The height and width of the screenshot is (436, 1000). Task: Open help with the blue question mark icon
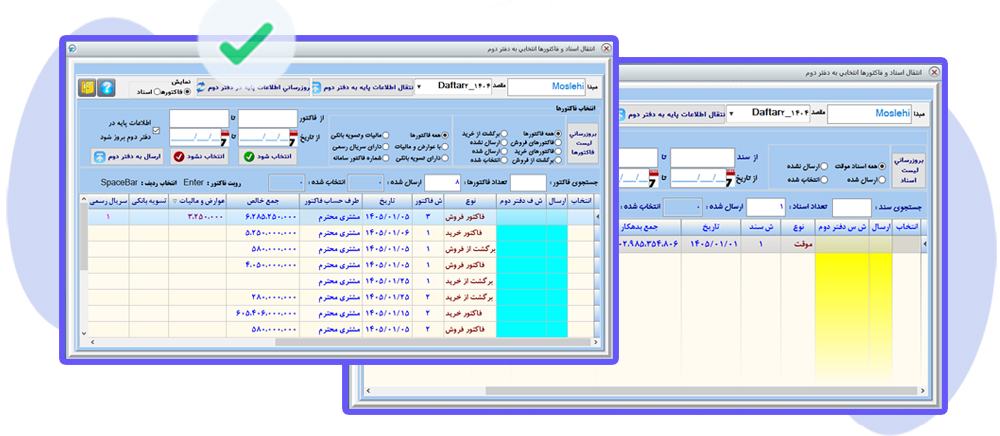(107, 87)
